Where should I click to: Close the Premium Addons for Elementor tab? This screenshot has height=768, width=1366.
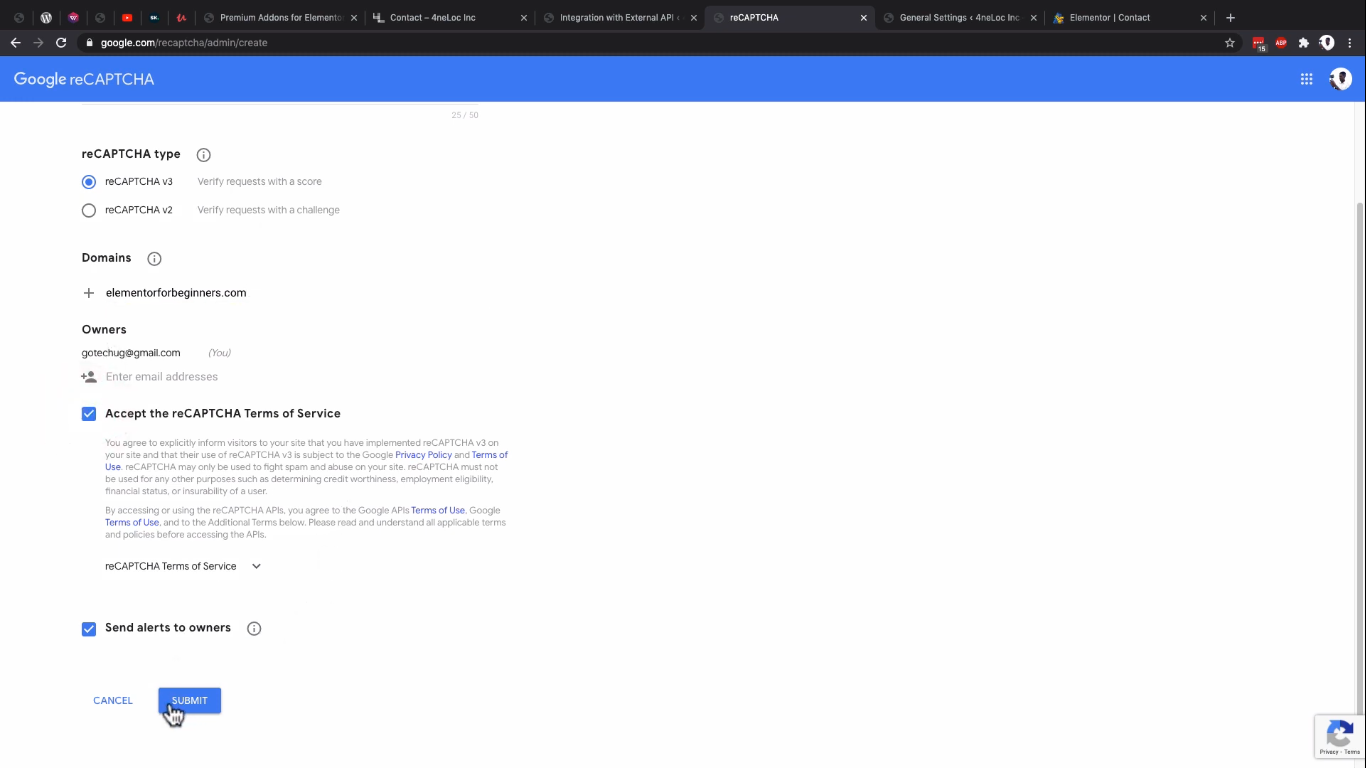pyautogui.click(x=354, y=18)
